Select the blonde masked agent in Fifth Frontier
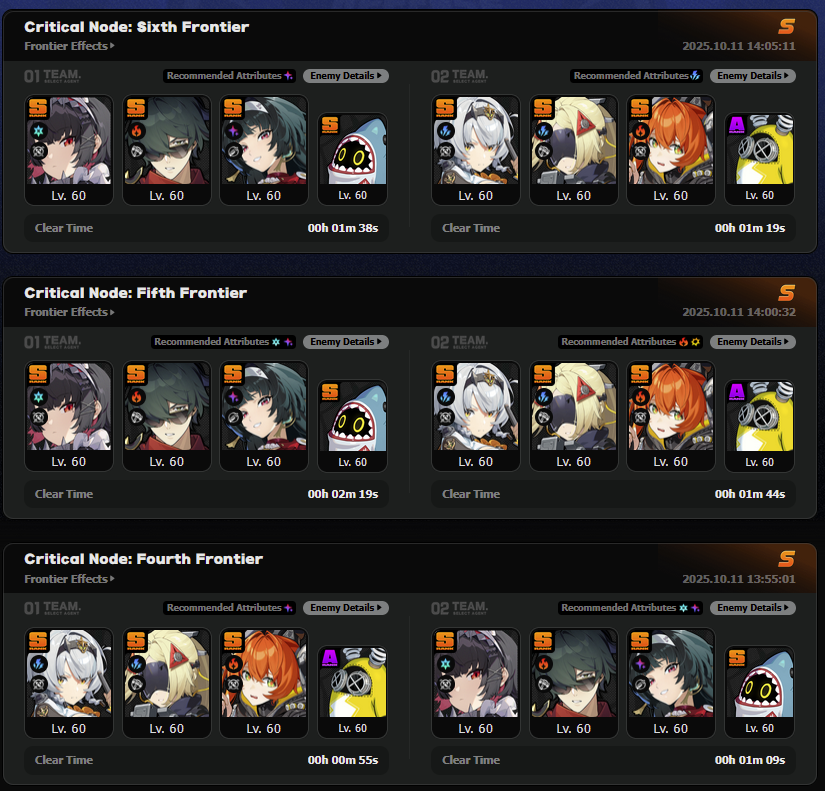Screen dimensions: 825x791 (x=574, y=416)
